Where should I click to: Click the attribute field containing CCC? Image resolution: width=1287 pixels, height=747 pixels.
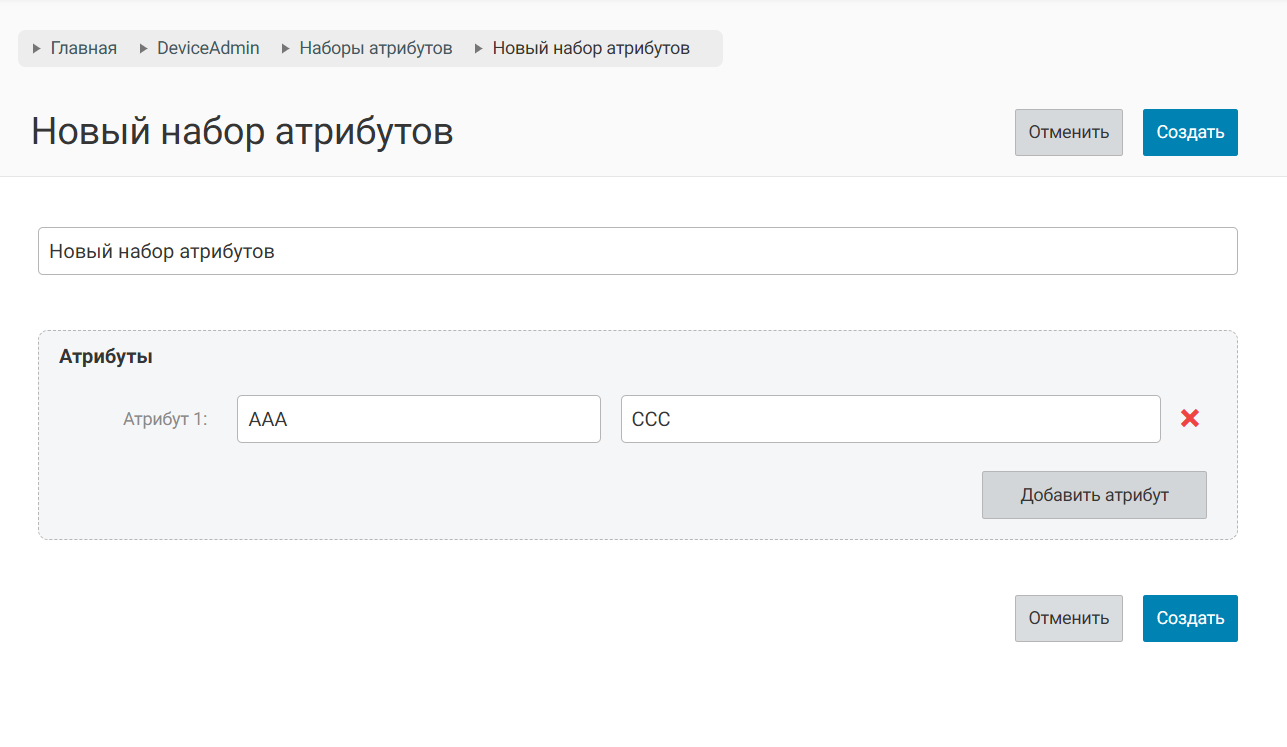click(x=890, y=419)
